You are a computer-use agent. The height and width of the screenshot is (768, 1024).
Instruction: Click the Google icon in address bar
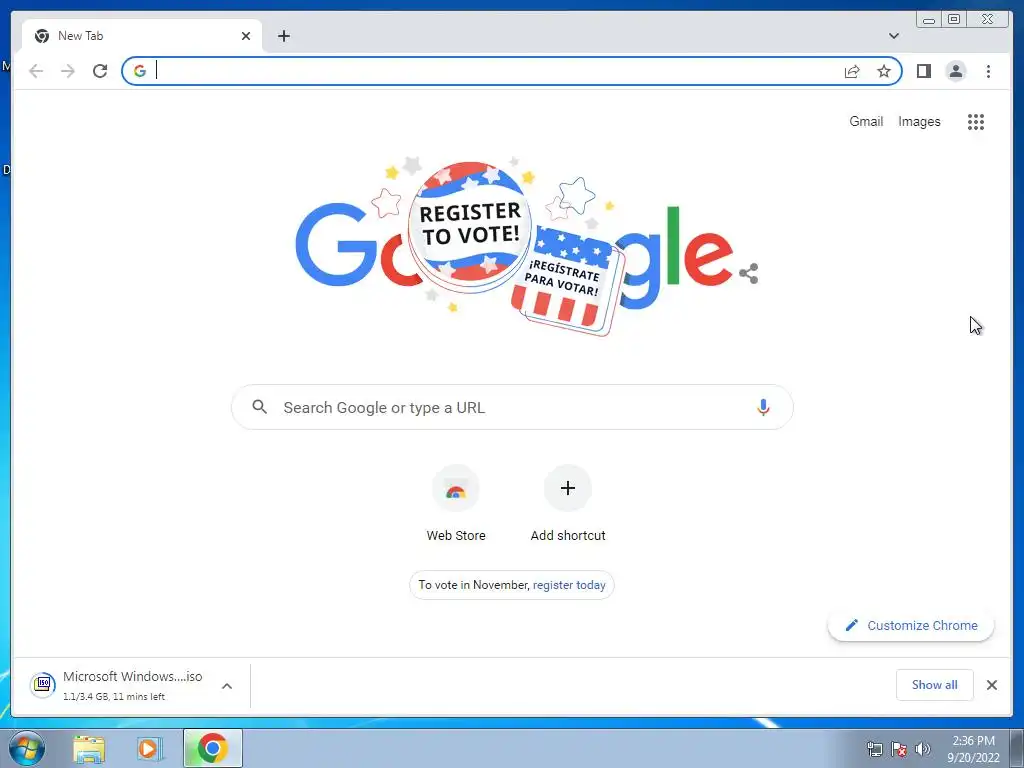click(140, 71)
